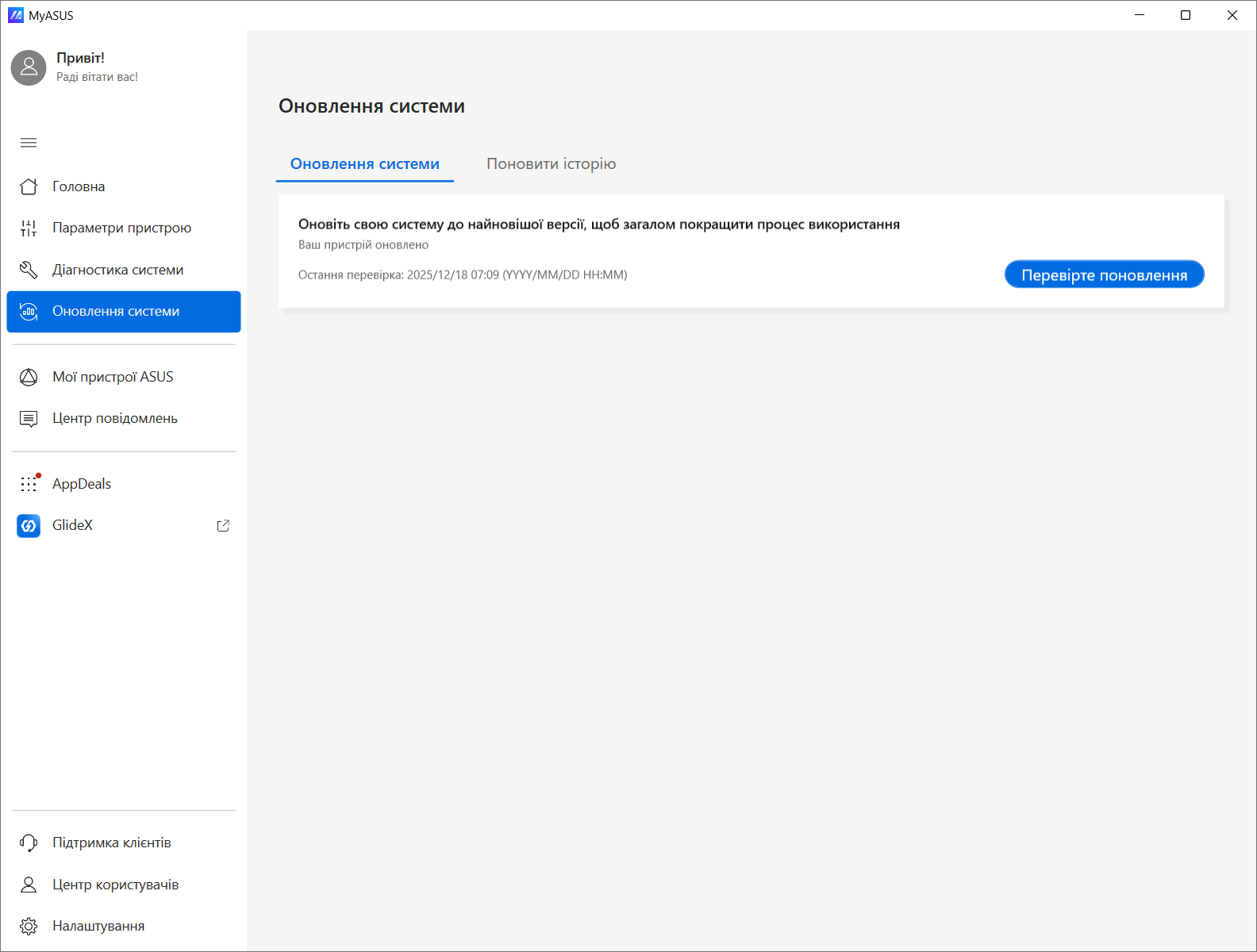Open the AppDeals grid icon

pyautogui.click(x=29, y=484)
